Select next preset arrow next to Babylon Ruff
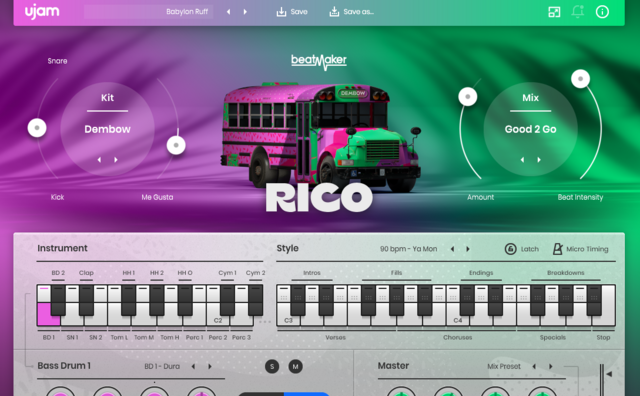 (245, 12)
